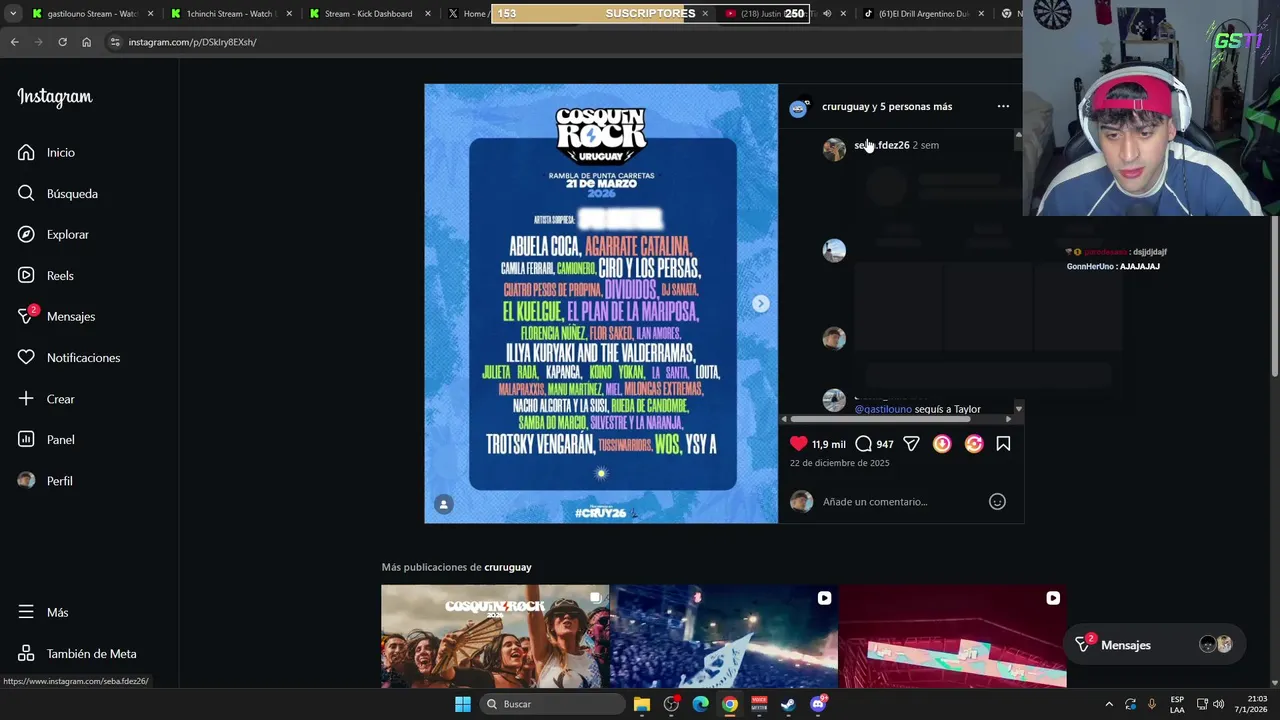
Task: Open Instagram Inicio (home) in sidebar
Action: point(46,152)
